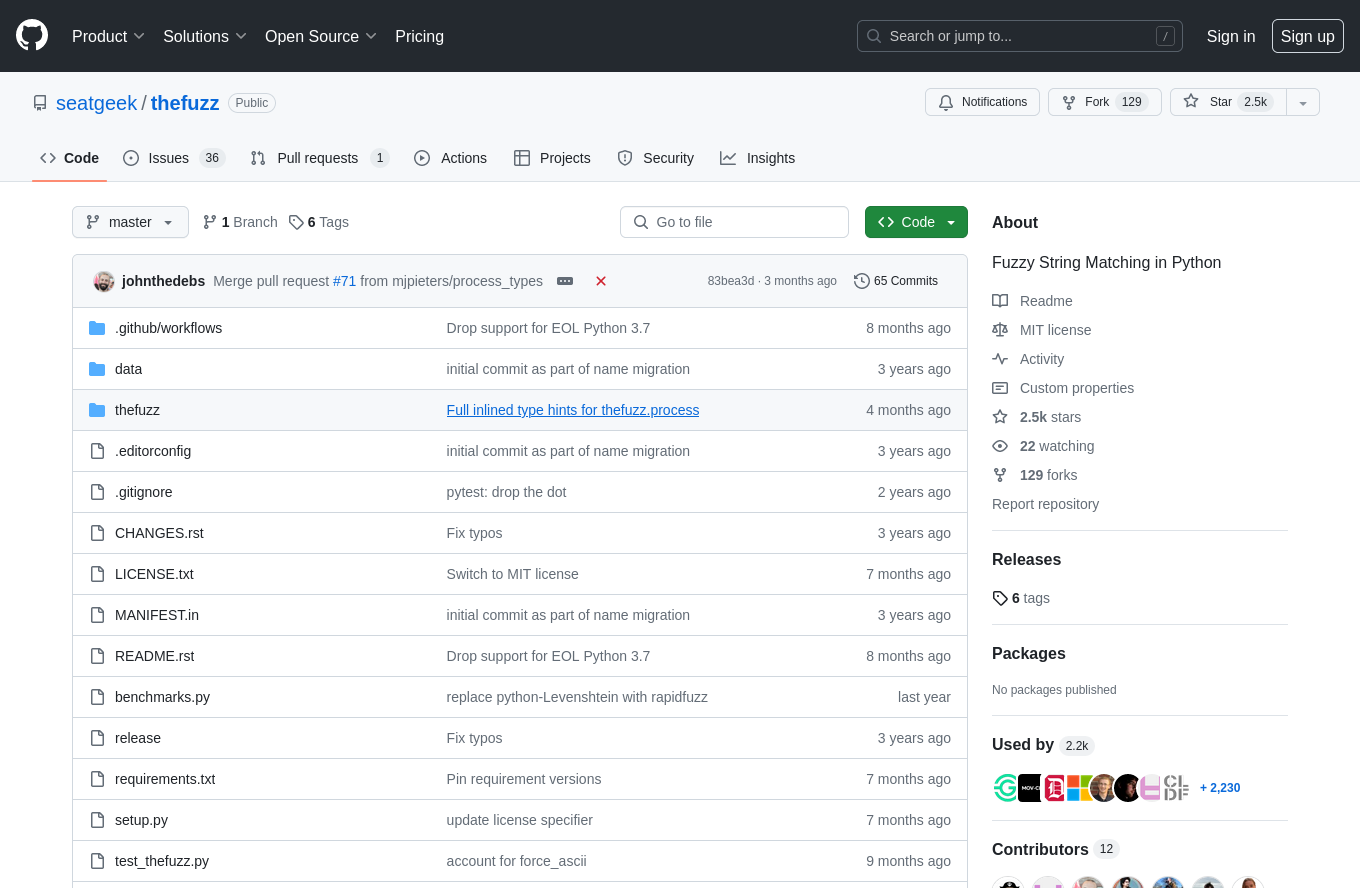
Task: Open the README.rst file
Action: 155,656
